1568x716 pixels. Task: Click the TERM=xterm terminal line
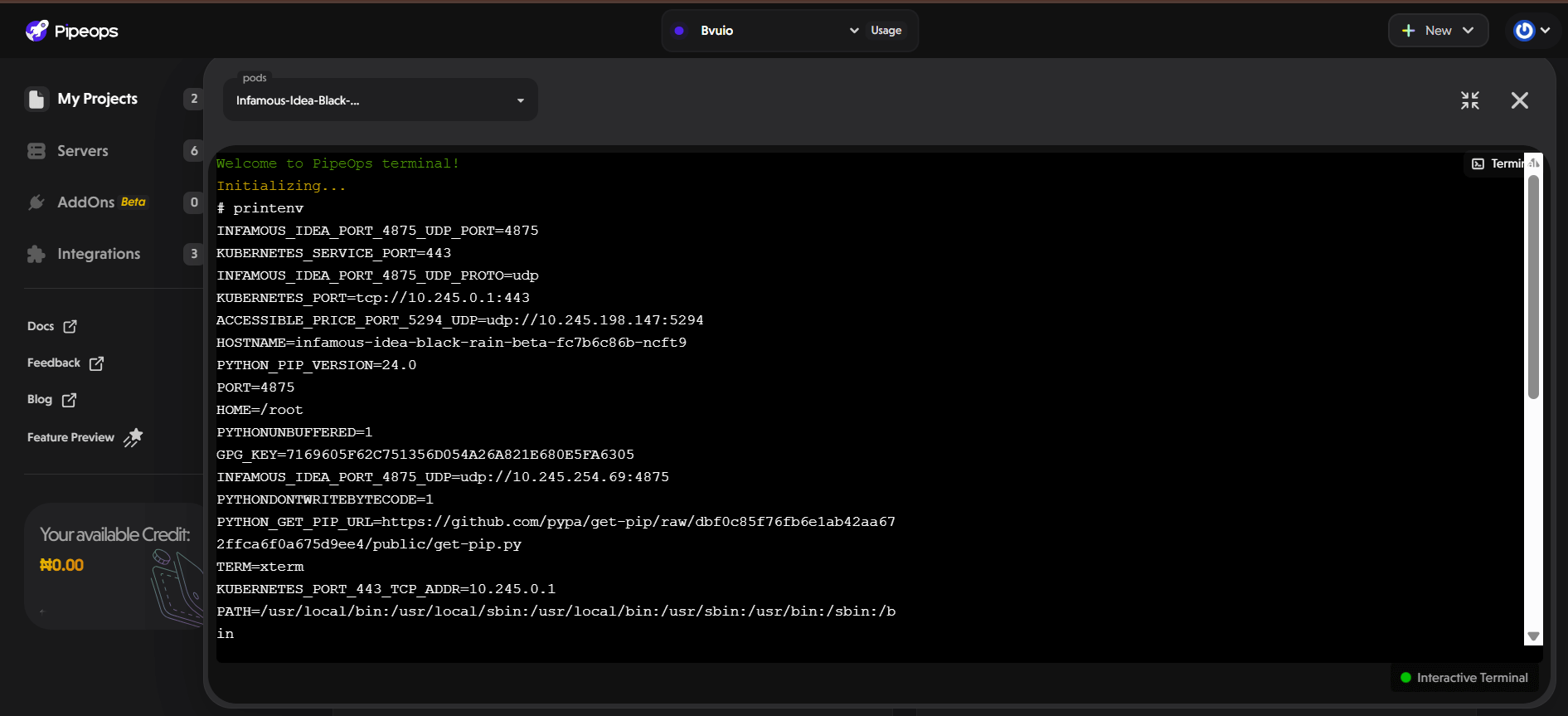260,567
